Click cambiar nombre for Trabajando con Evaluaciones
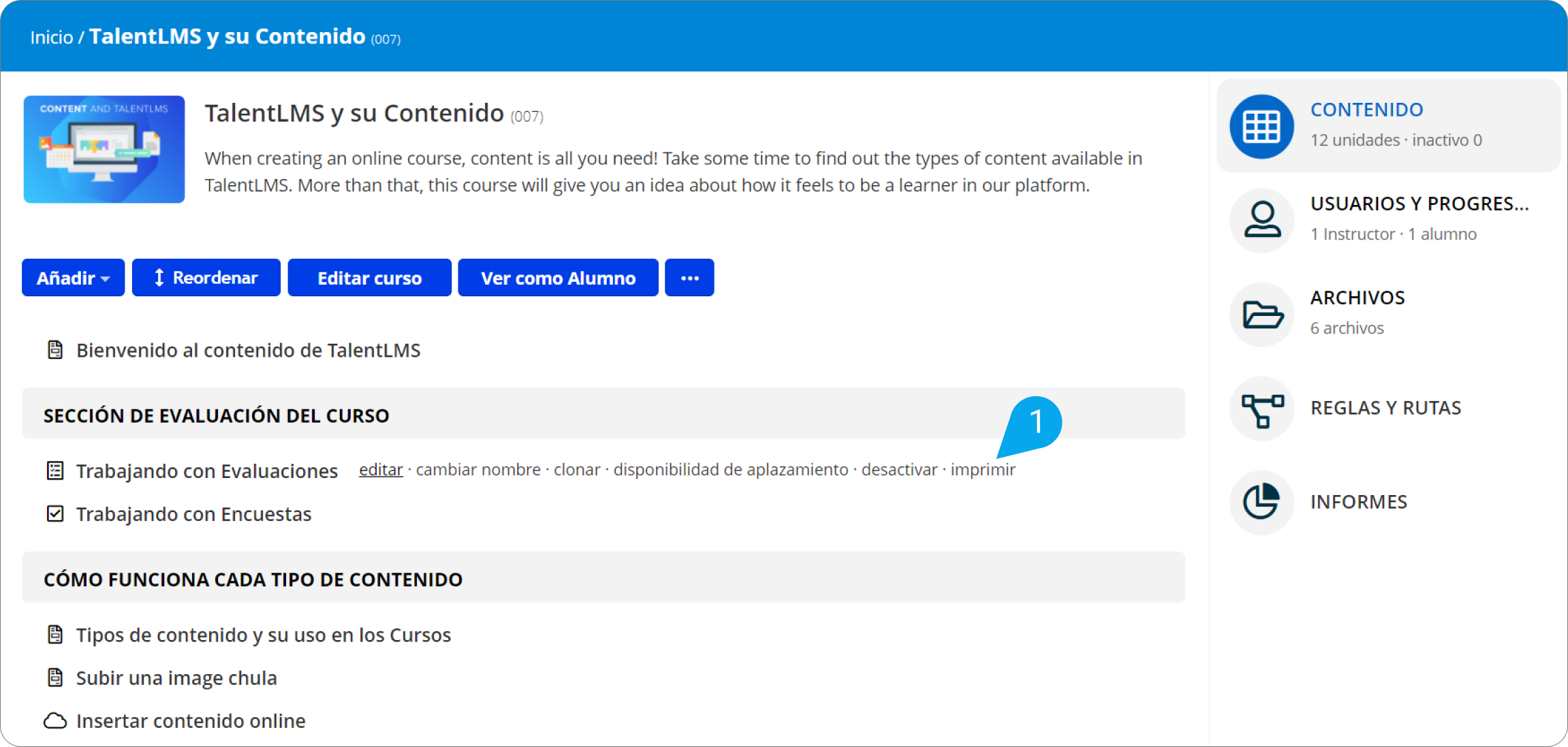 tap(478, 470)
